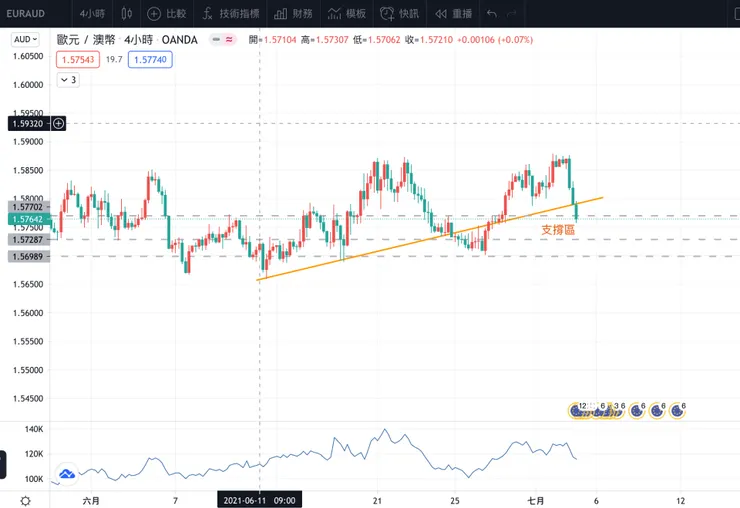Click the 1.56989 price level label
Image resolution: width=740 pixels, height=508 pixels.
(28, 256)
